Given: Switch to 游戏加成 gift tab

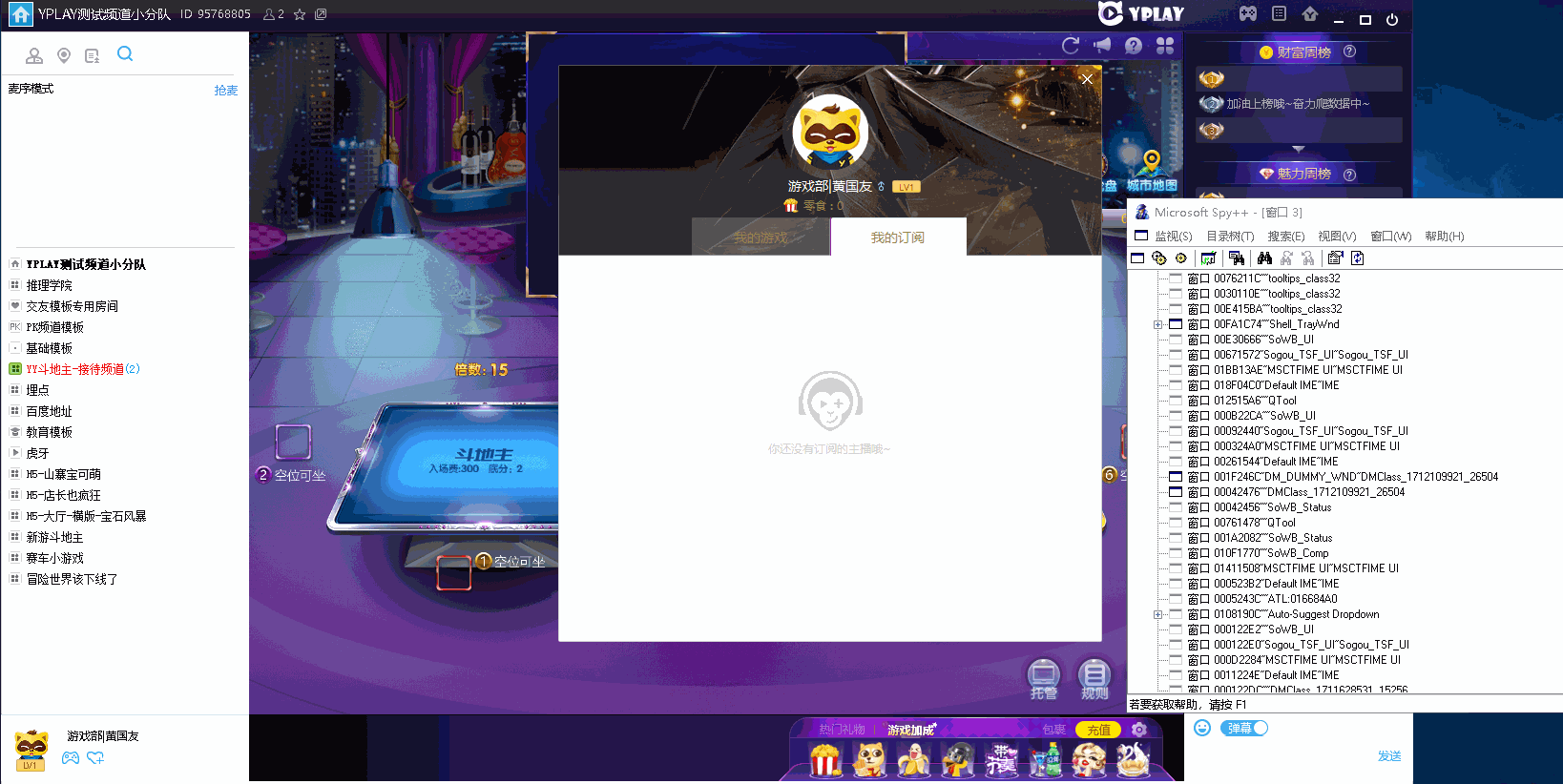Looking at the screenshot, I should (x=911, y=730).
